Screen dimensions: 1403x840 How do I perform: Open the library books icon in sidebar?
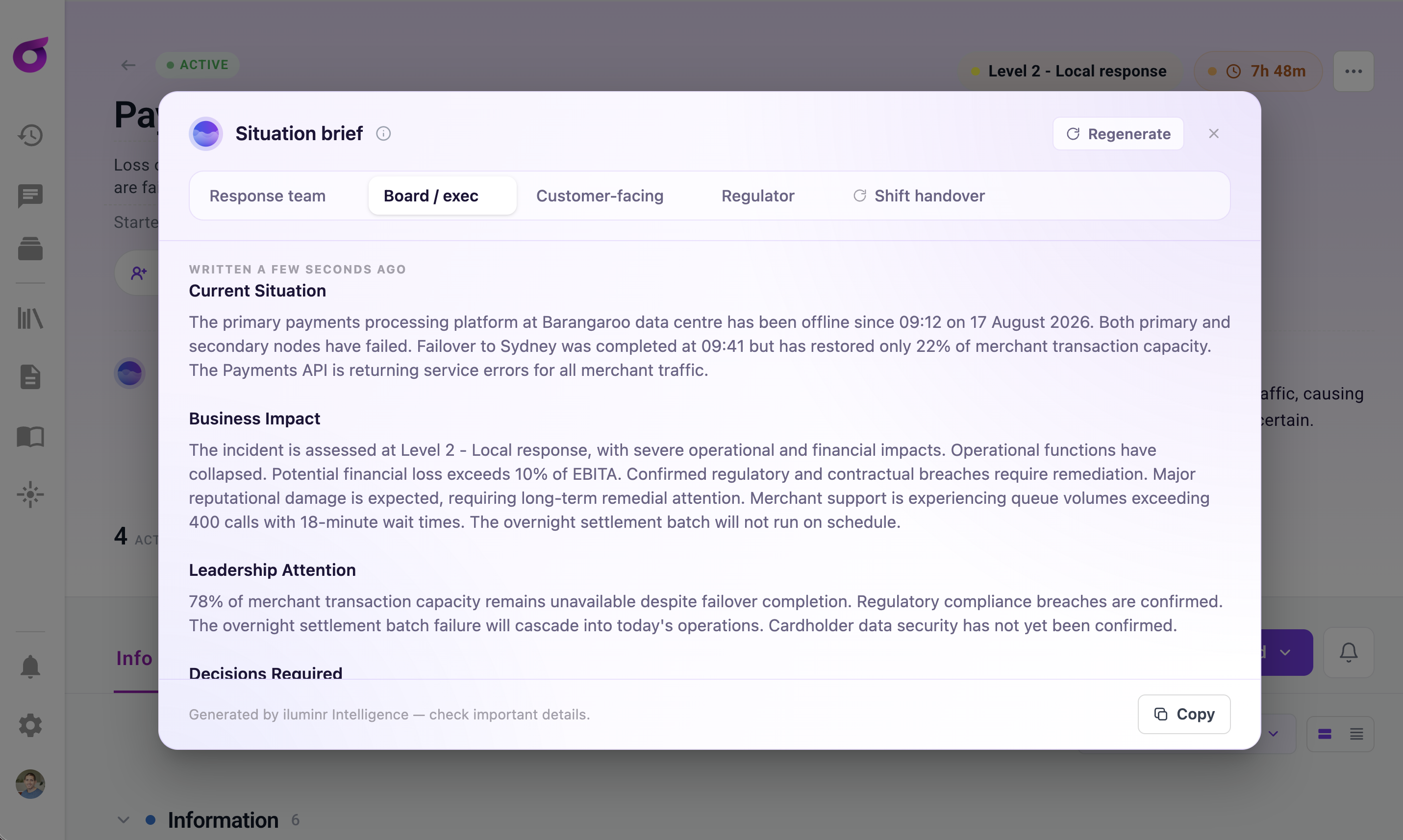click(30, 318)
